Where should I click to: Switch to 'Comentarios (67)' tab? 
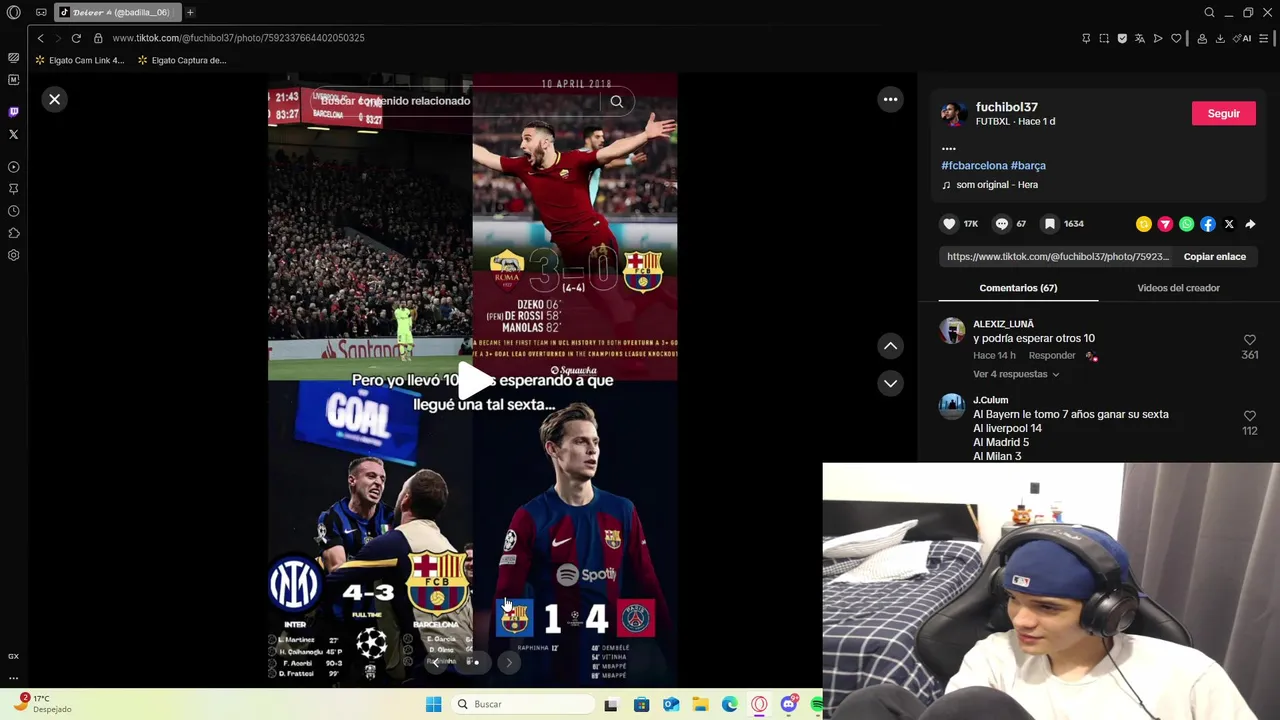pos(1018,288)
